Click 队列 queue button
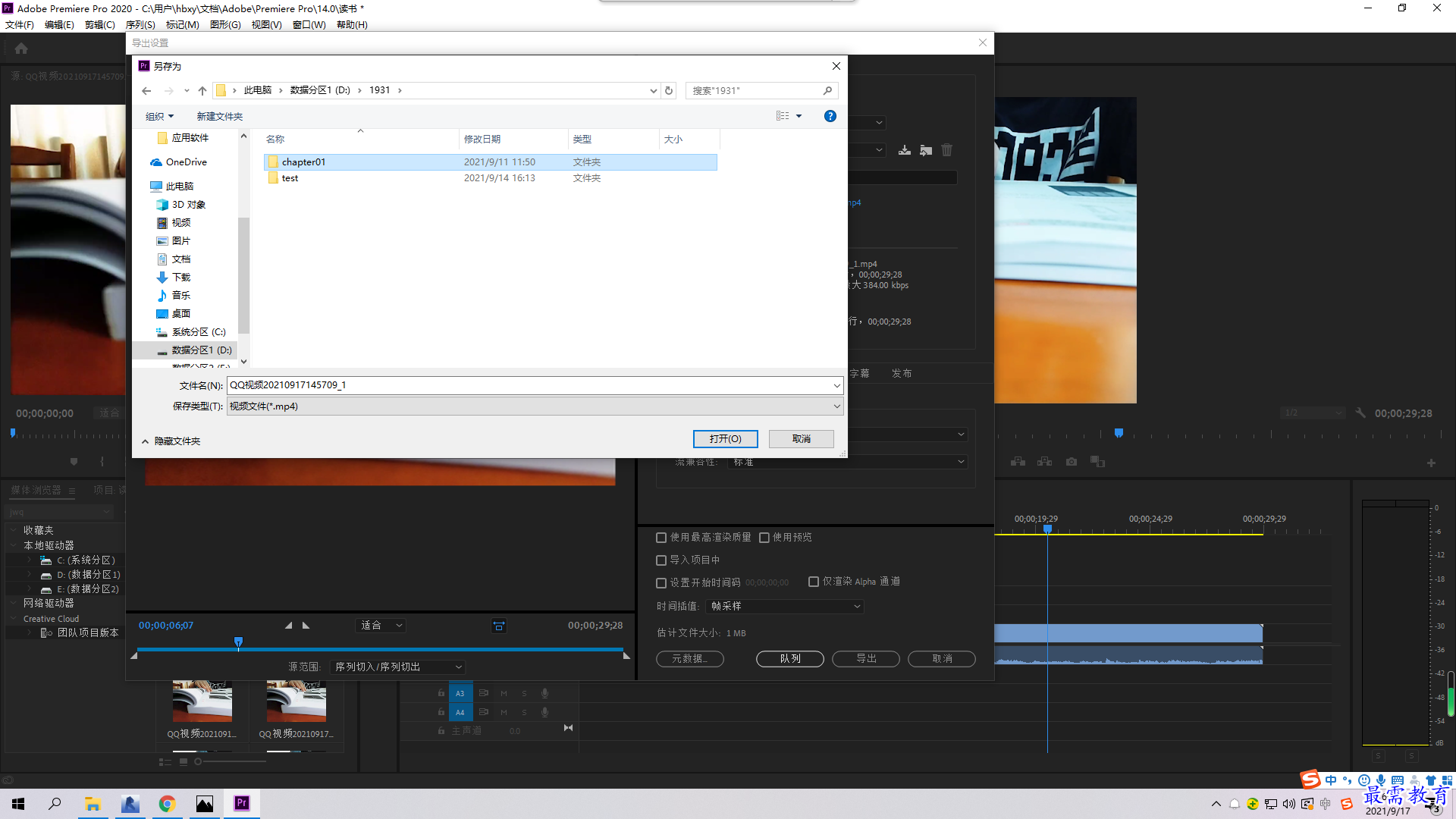The image size is (1456, 819). point(790,659)
